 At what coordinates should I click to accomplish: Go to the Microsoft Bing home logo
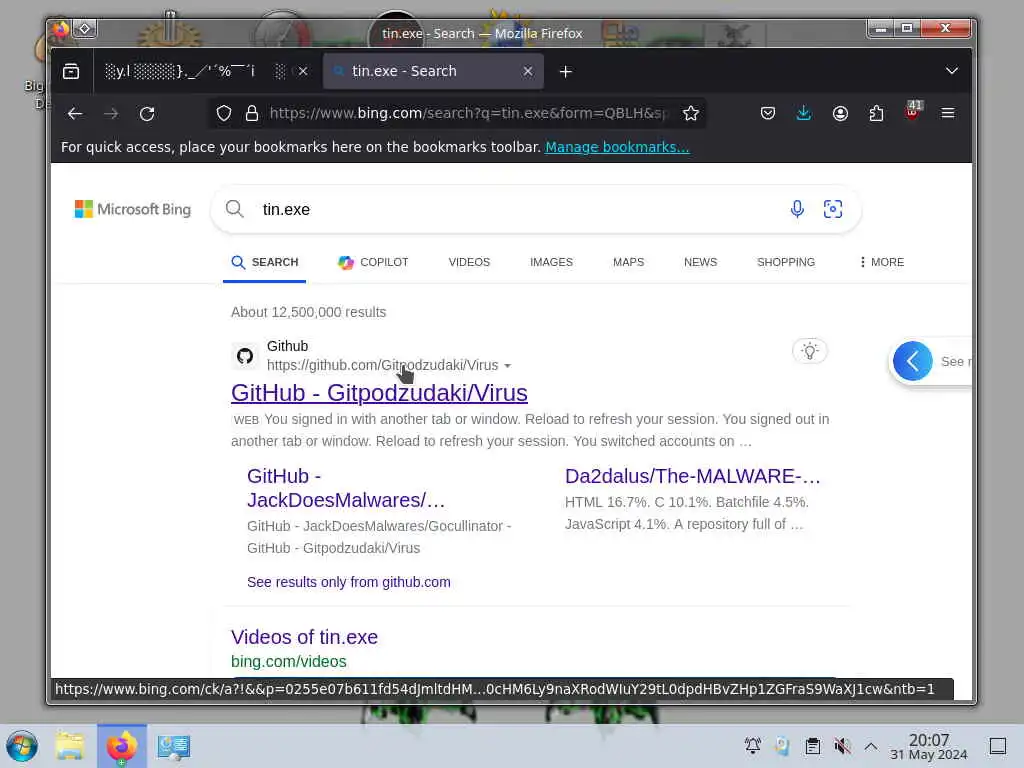[x=133, y=210]
